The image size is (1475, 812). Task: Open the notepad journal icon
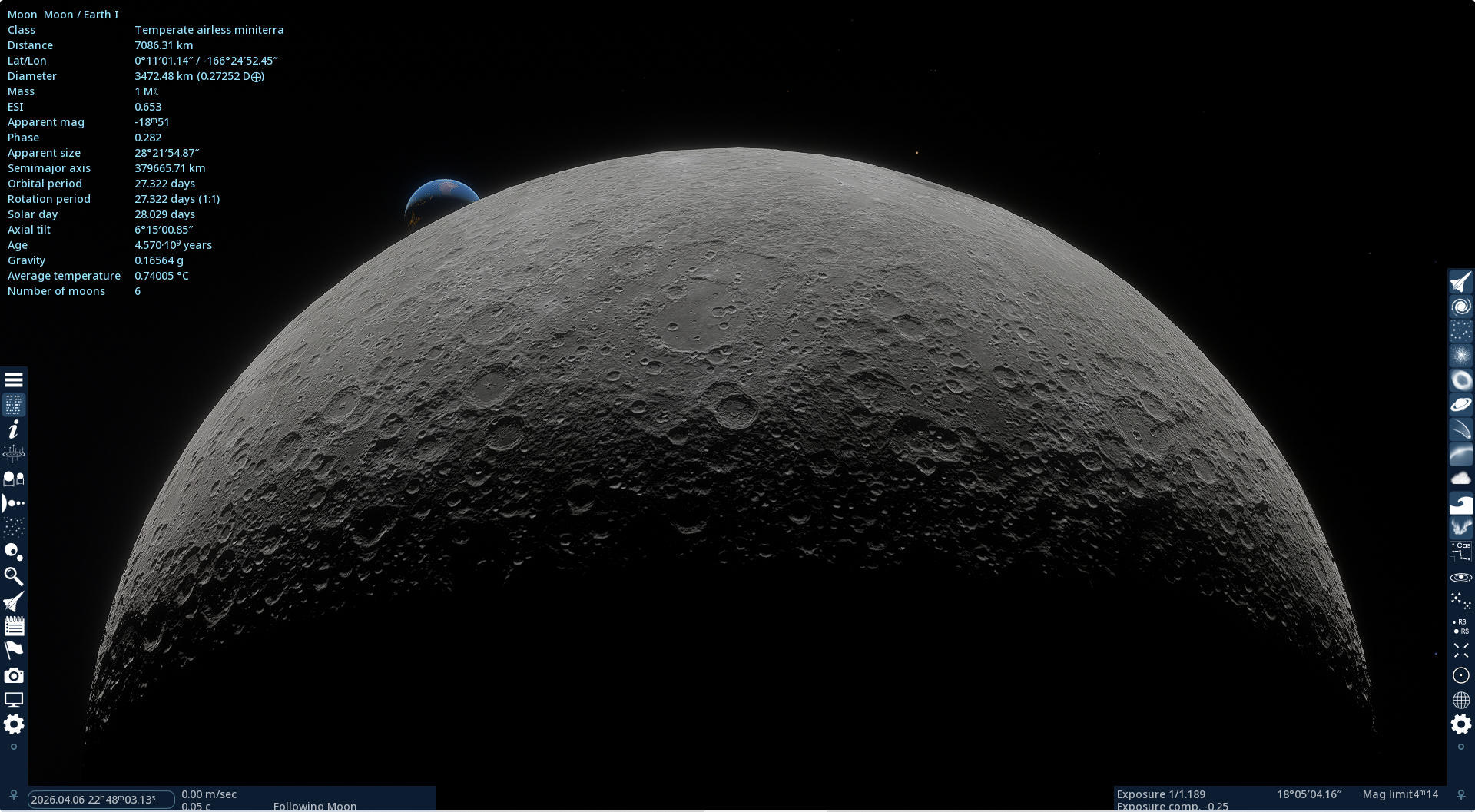14,626
